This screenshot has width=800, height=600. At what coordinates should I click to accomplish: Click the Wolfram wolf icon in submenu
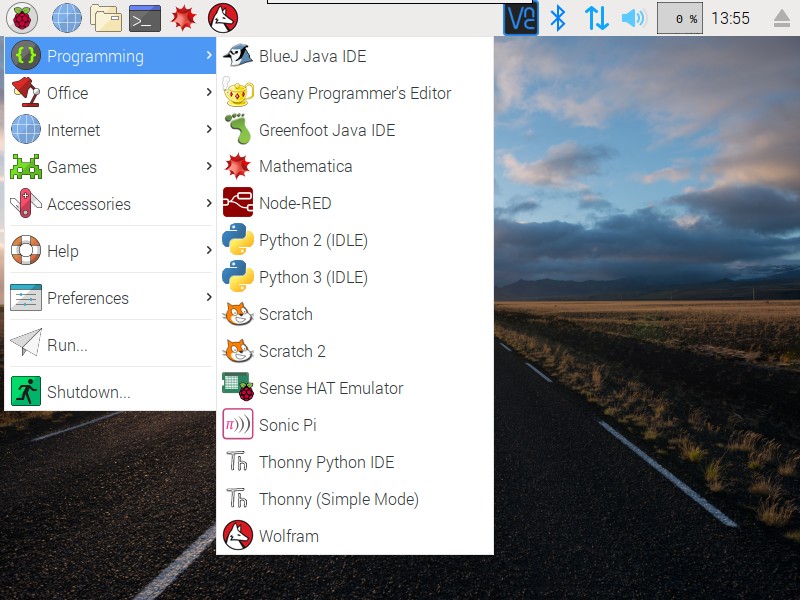[x=238, y=535]
